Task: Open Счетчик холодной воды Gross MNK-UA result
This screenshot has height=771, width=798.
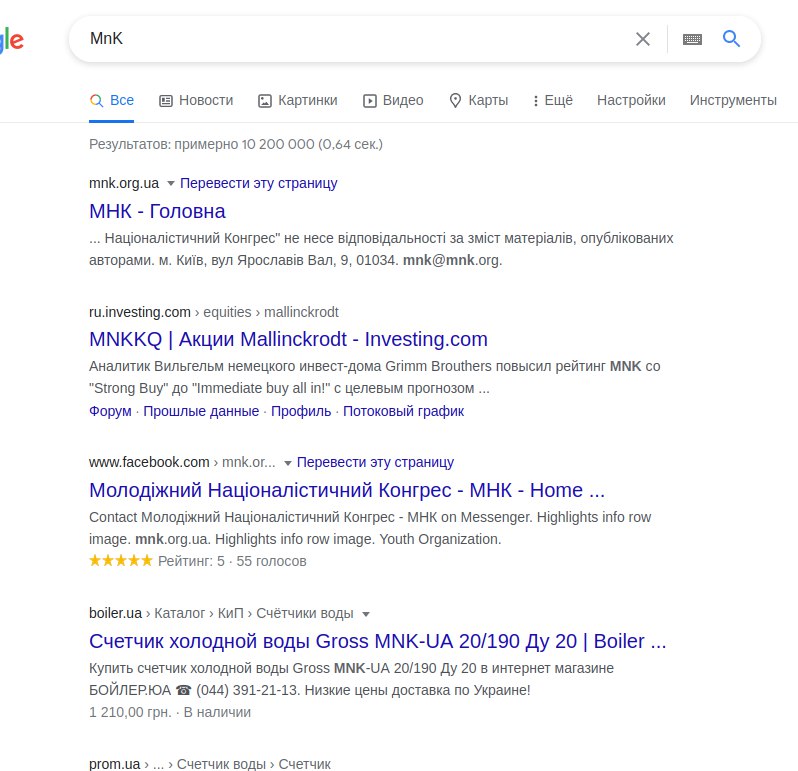Action: tap(377, 641)
